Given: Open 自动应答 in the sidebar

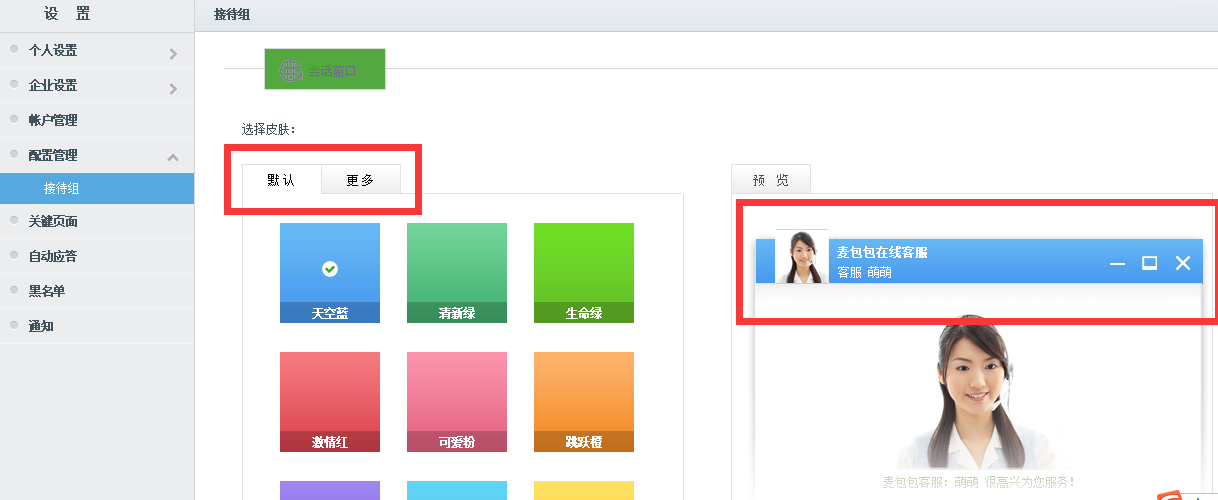Looking at the screenshot, I should coord(97,256).
